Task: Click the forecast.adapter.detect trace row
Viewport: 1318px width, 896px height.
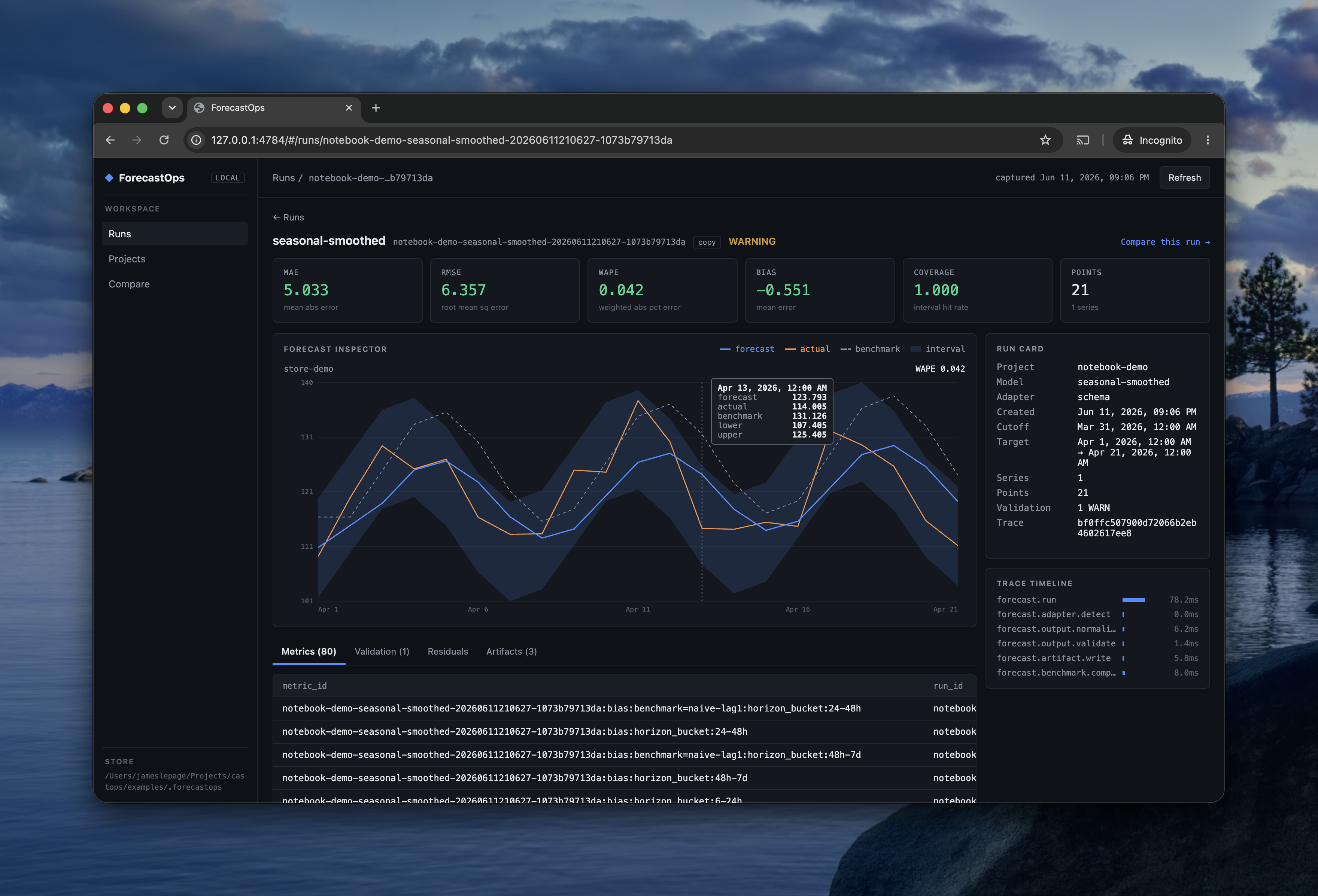Action: [x=1097, y=614]
